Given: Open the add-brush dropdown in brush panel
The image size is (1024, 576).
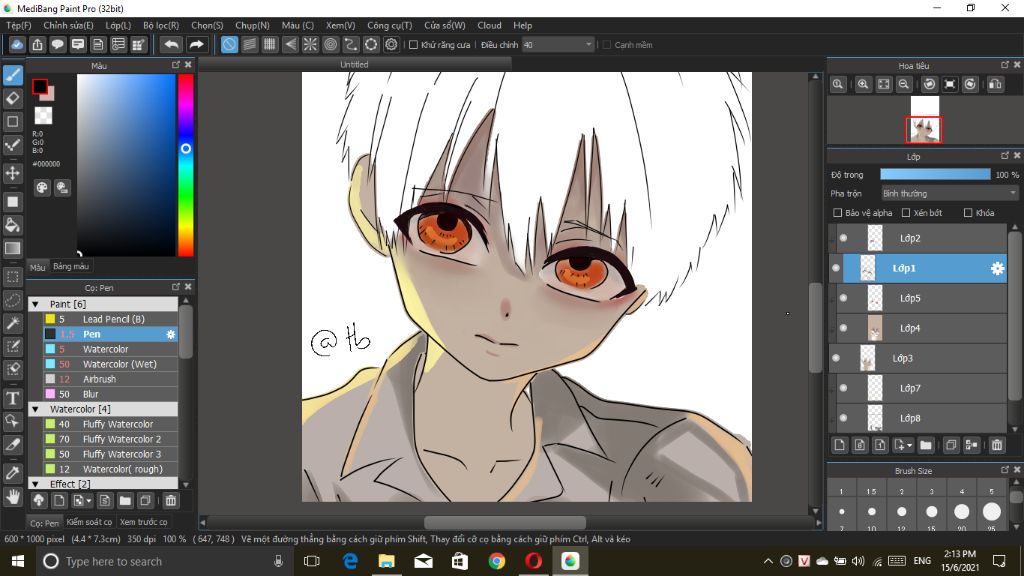Looking at the screenshot, I should (89, 501).
